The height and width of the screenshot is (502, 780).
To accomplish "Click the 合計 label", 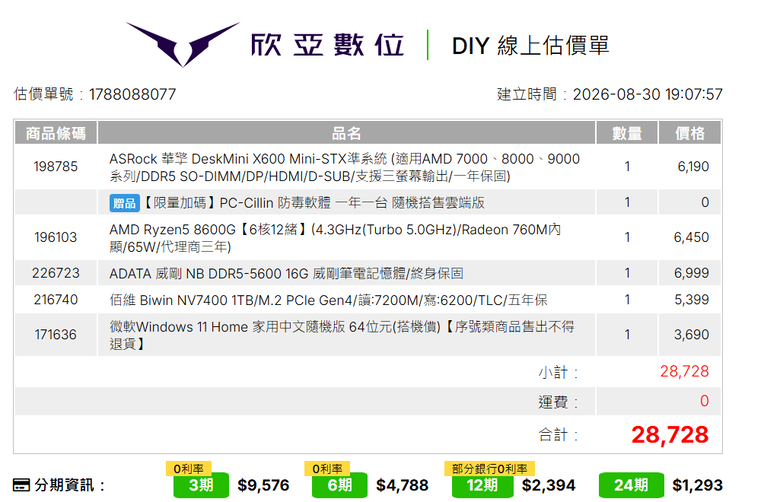I will click(558, 435).
